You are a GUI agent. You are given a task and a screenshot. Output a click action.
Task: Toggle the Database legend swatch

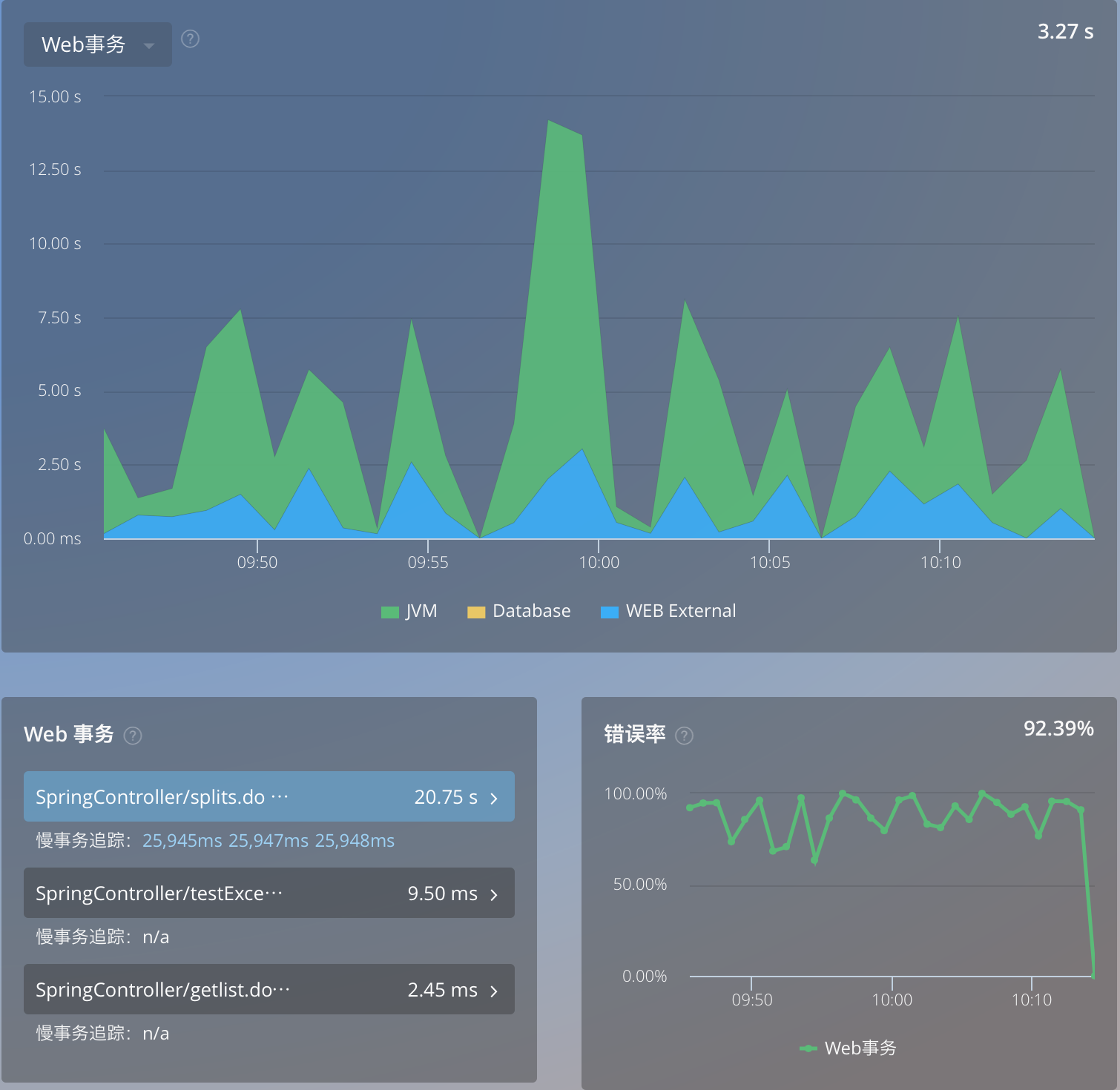476,612
